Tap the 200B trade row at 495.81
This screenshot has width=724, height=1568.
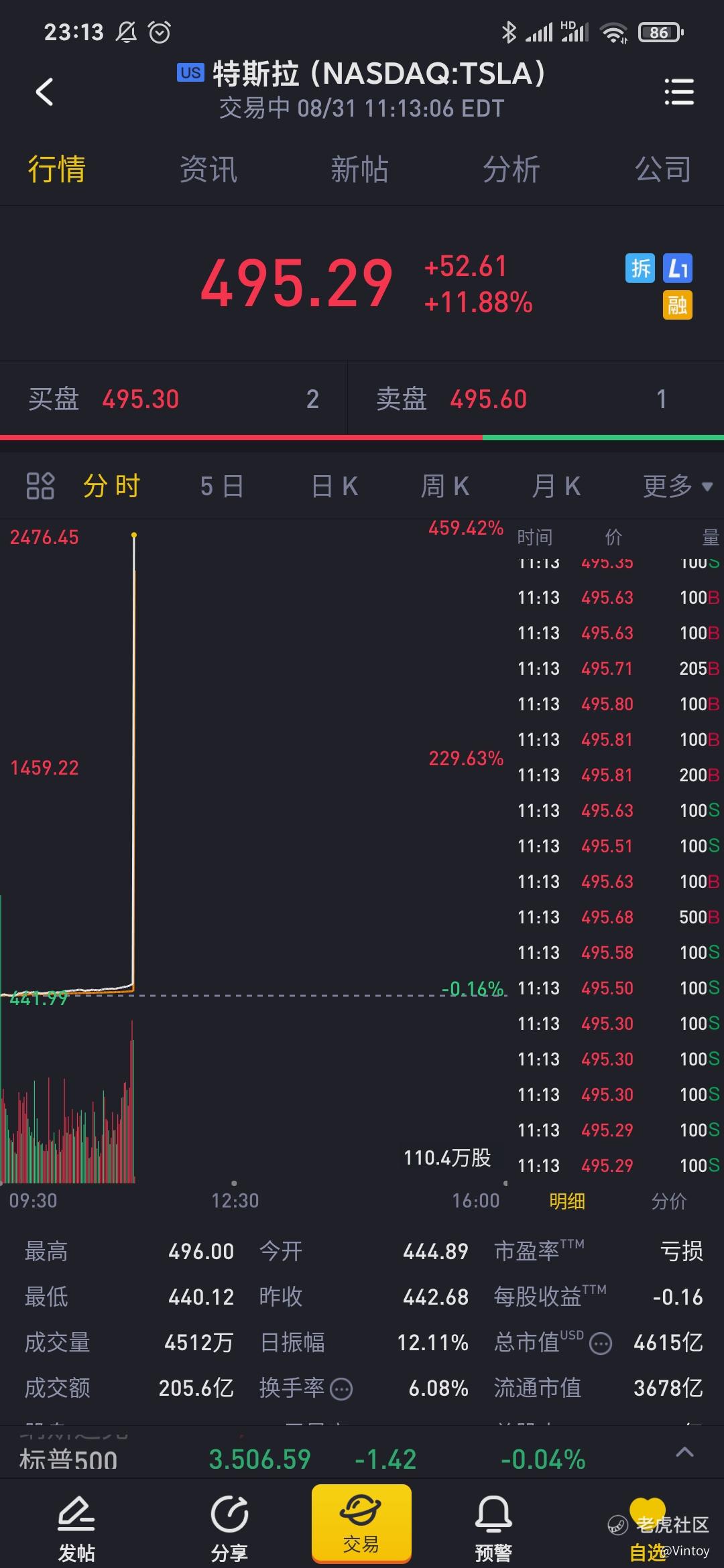coord(618,775)
